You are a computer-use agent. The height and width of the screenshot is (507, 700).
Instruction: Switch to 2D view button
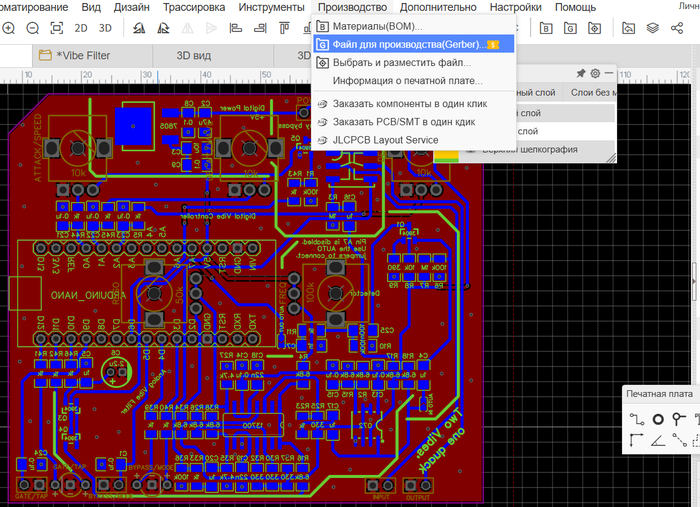tap(82, 28)
